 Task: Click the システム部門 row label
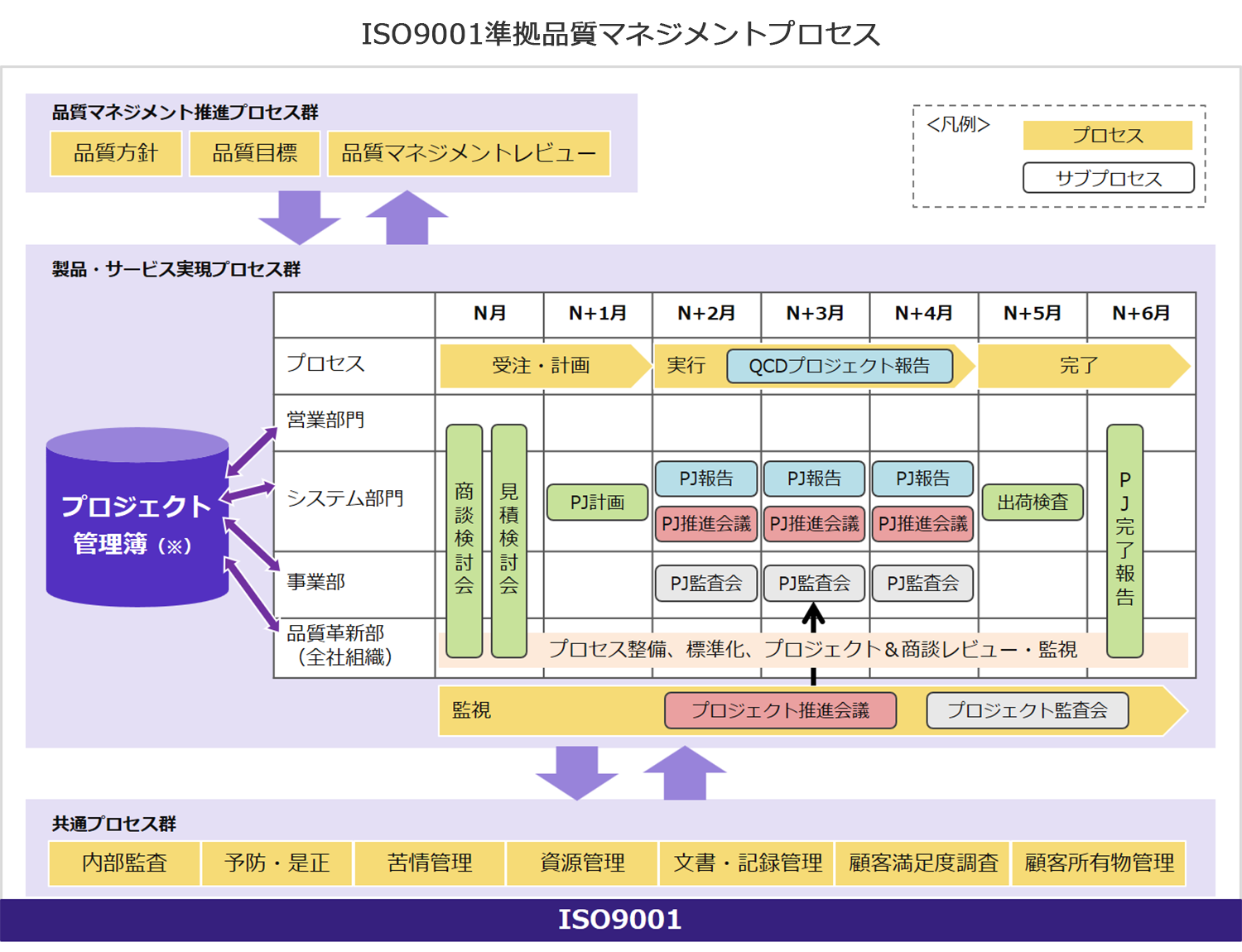pyautogui.click(x=345, y=498)
